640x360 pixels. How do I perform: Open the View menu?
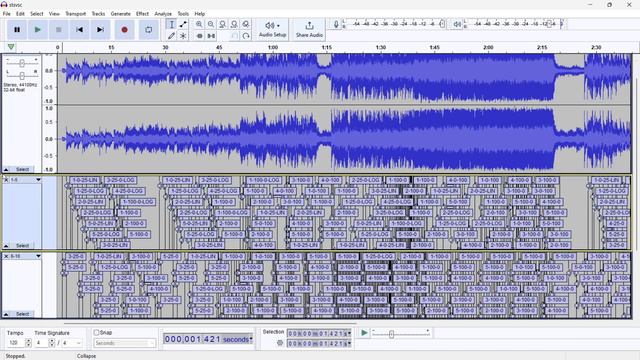click(x=54, y=13)
